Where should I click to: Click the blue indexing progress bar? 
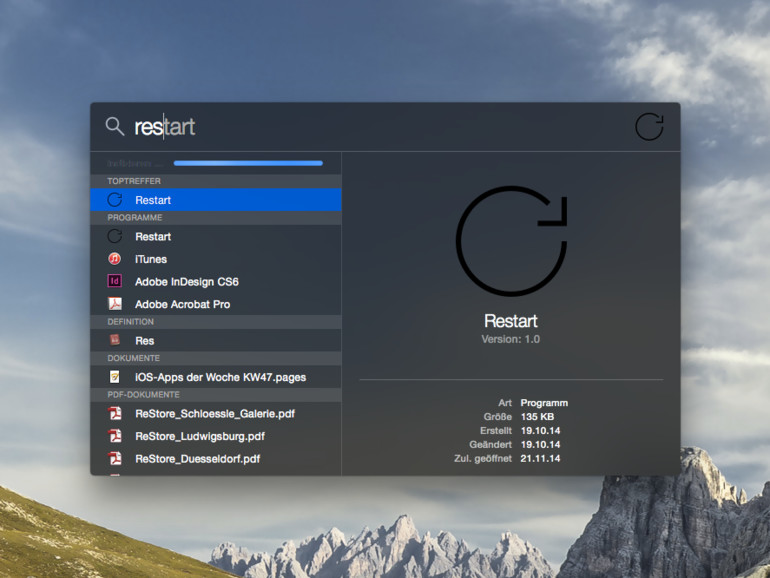pos(248,163)
